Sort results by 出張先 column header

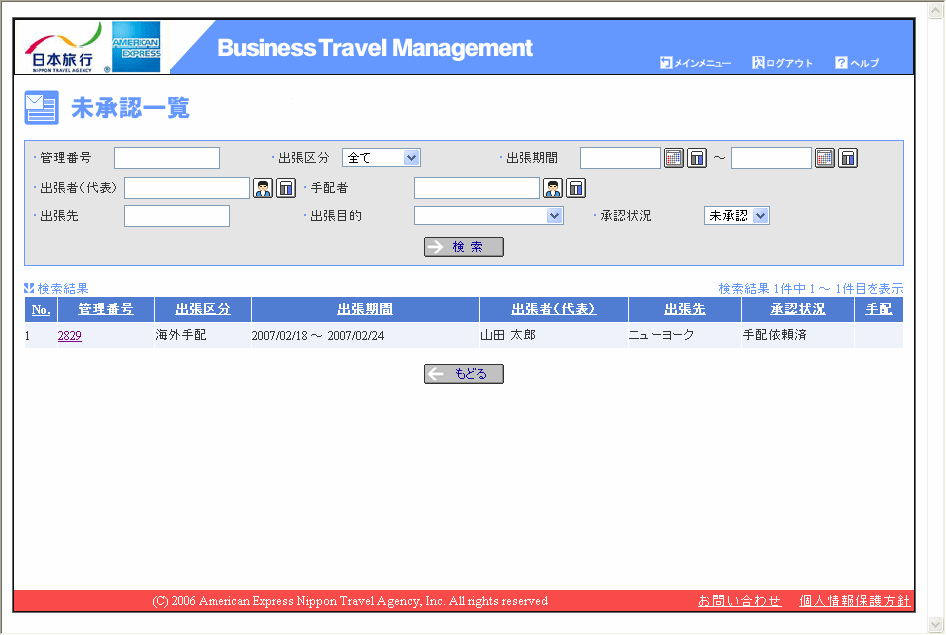click(685, 309)
